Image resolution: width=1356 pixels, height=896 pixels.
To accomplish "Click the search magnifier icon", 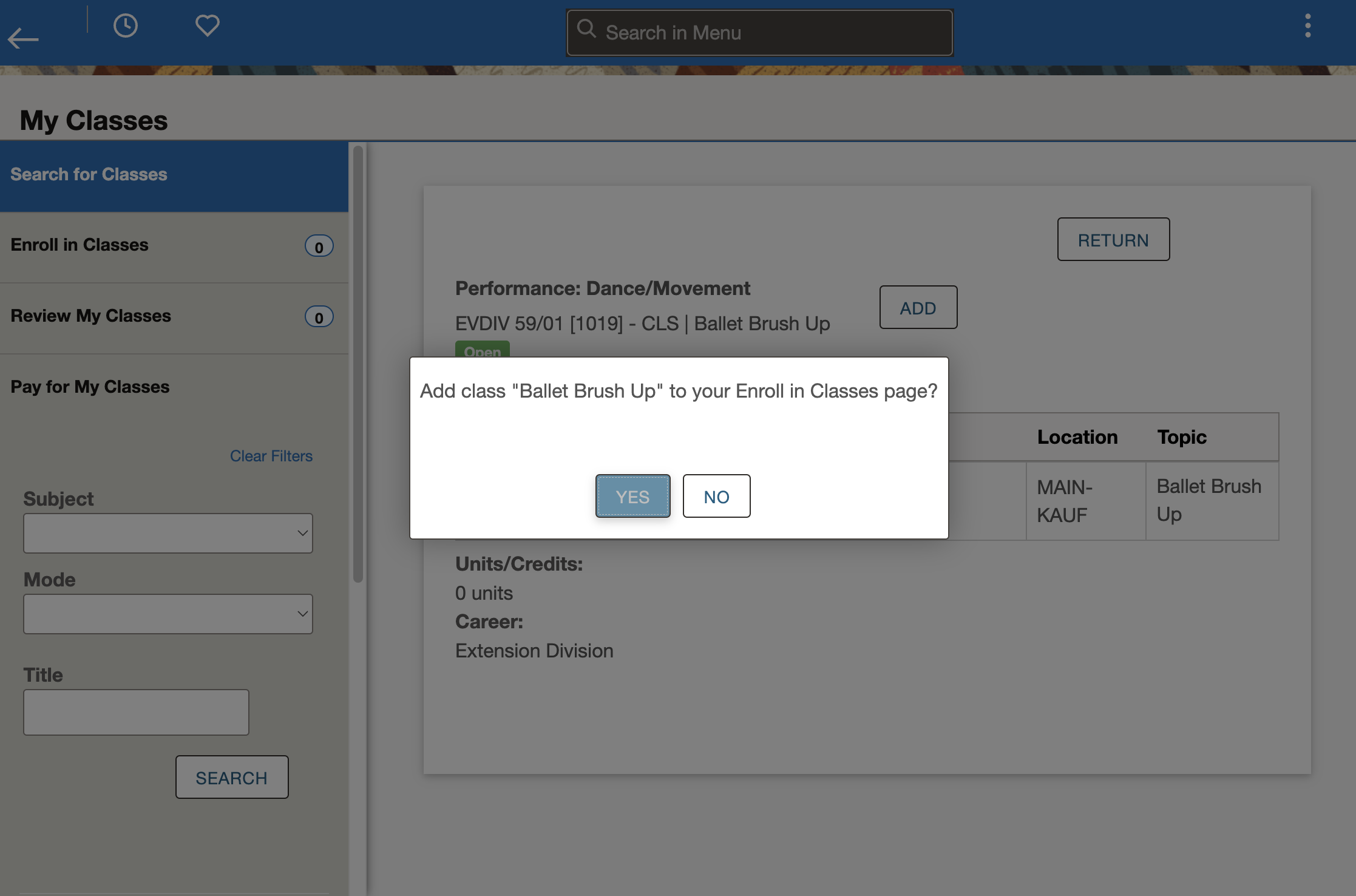I will tap(586, 29).
